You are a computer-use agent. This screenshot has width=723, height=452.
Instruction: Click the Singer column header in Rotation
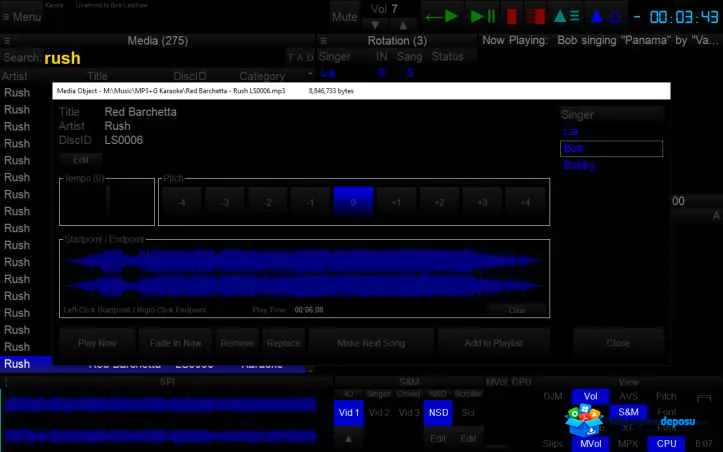[334, 57]
